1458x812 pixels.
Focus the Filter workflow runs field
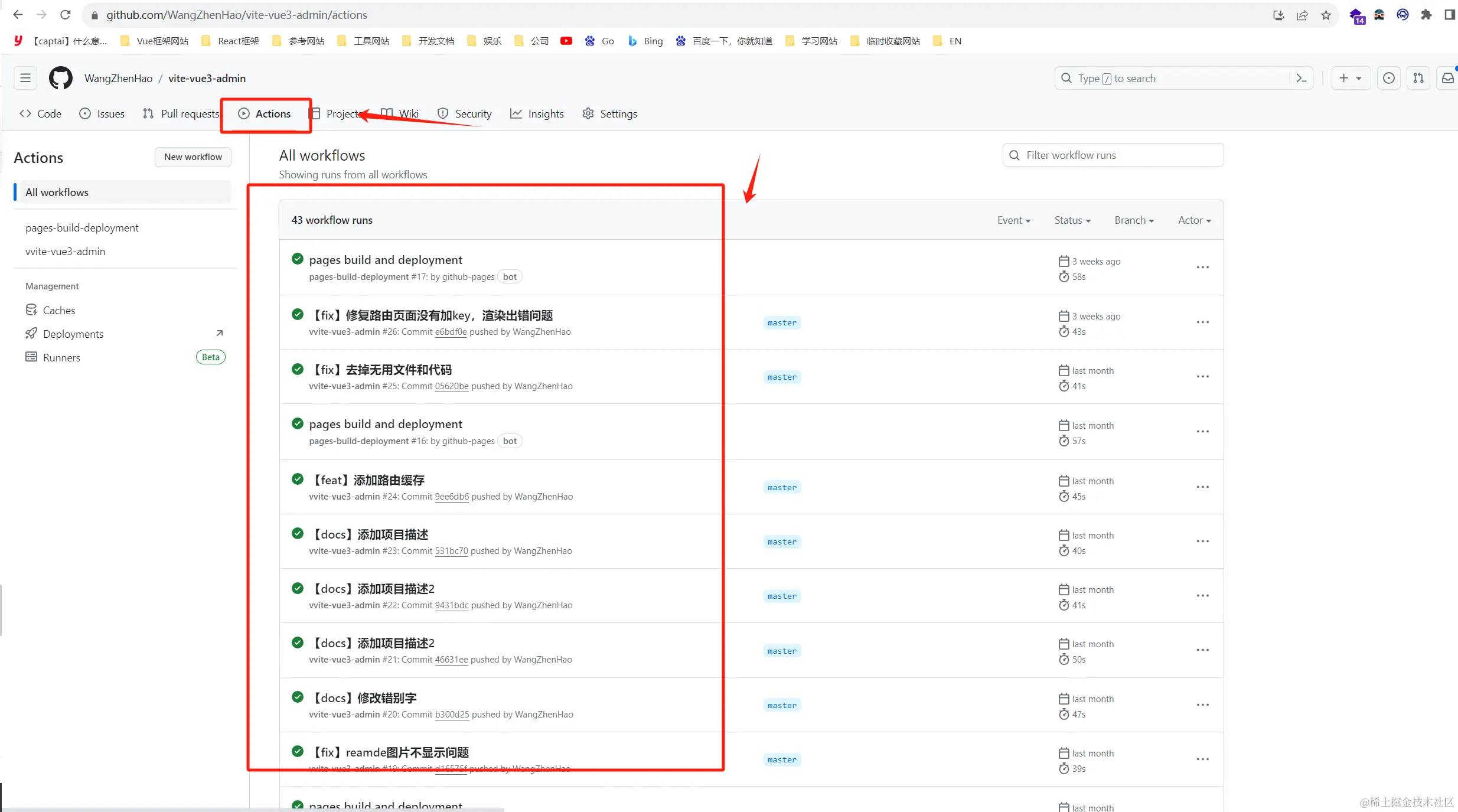coord(1113,155)
